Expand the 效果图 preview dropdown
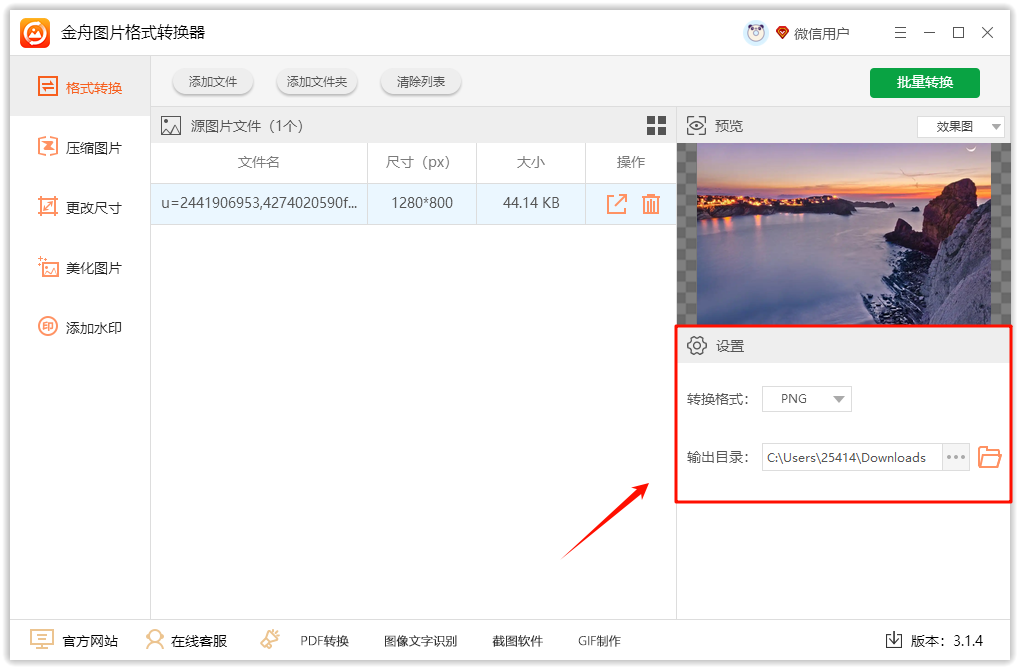1020x670 pixels. 961,126
